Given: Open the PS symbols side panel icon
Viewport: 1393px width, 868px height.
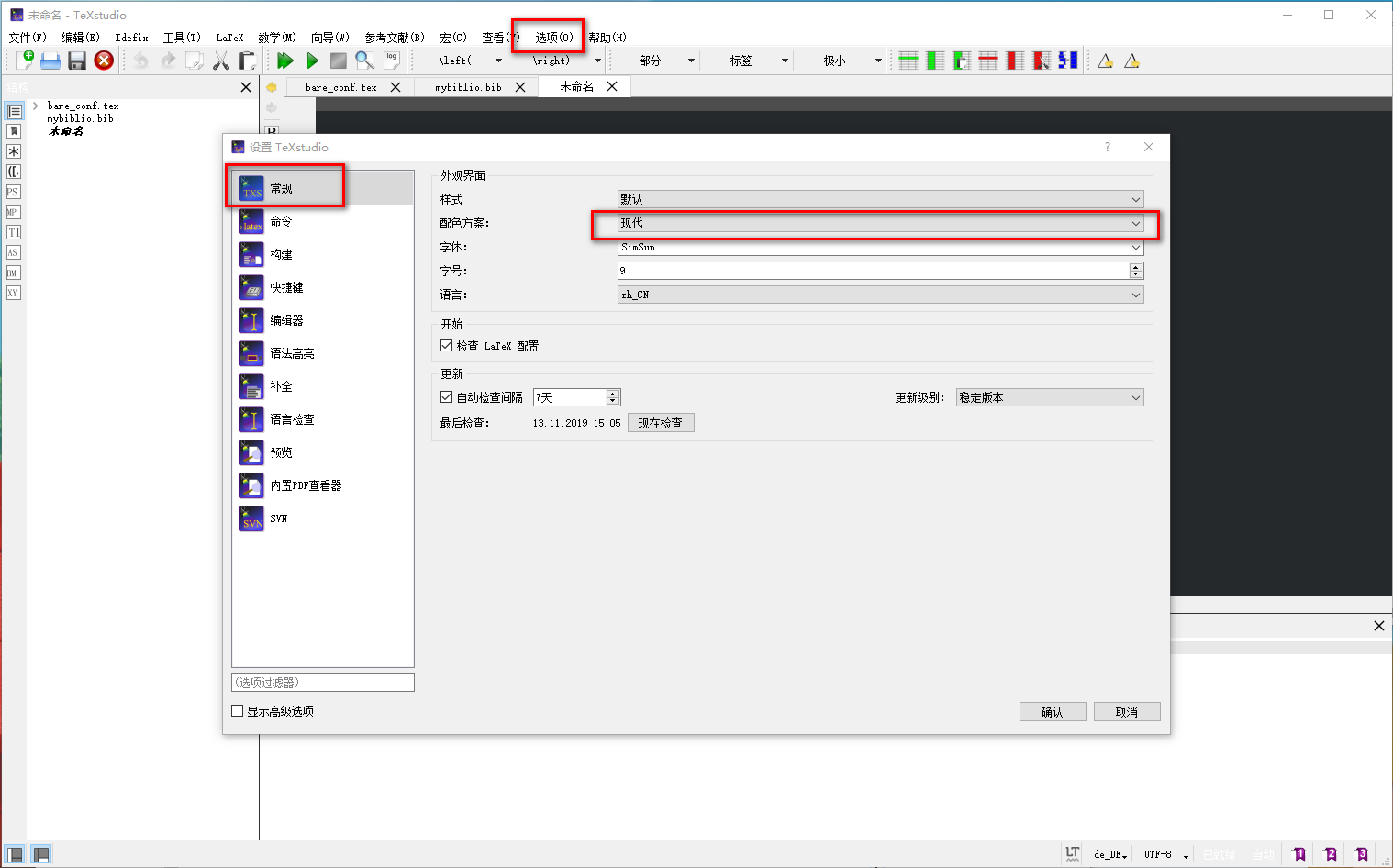Looking at the screenshot, I should click(13, 192).
